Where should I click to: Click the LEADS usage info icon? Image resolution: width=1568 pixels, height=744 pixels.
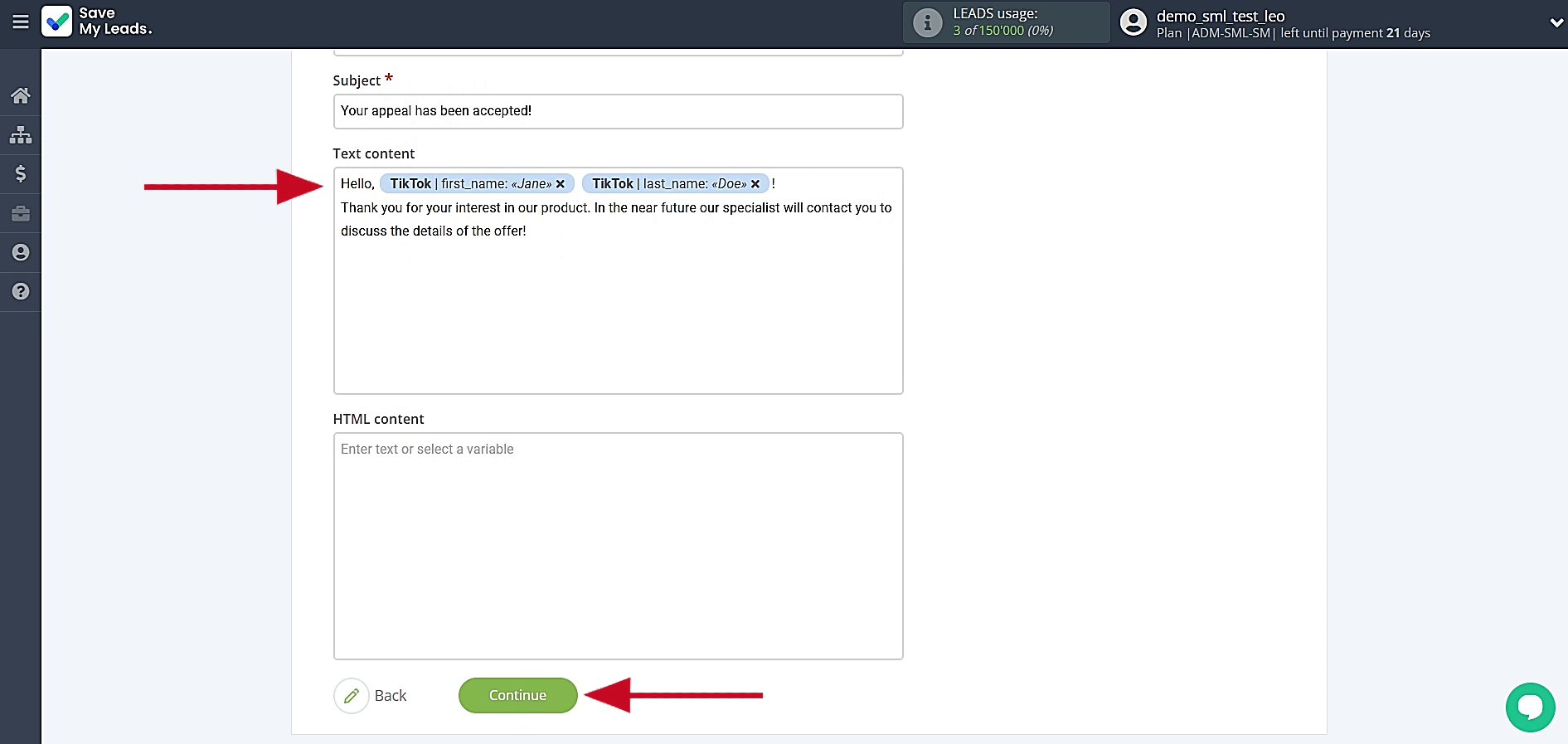click(928, 22)
